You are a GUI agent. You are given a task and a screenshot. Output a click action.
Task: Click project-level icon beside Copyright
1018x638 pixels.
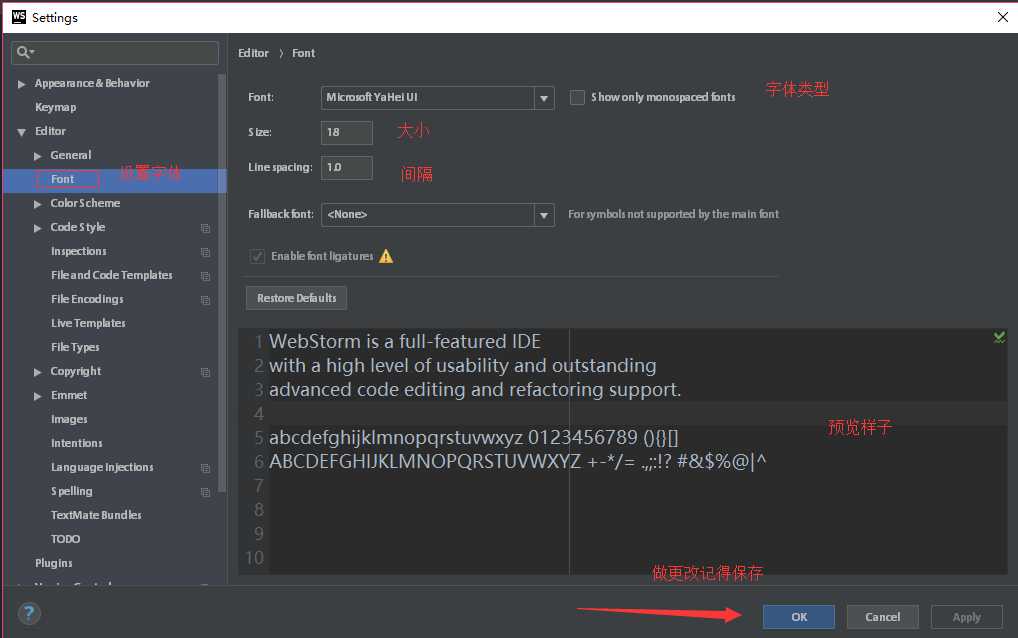coord(205,372)
